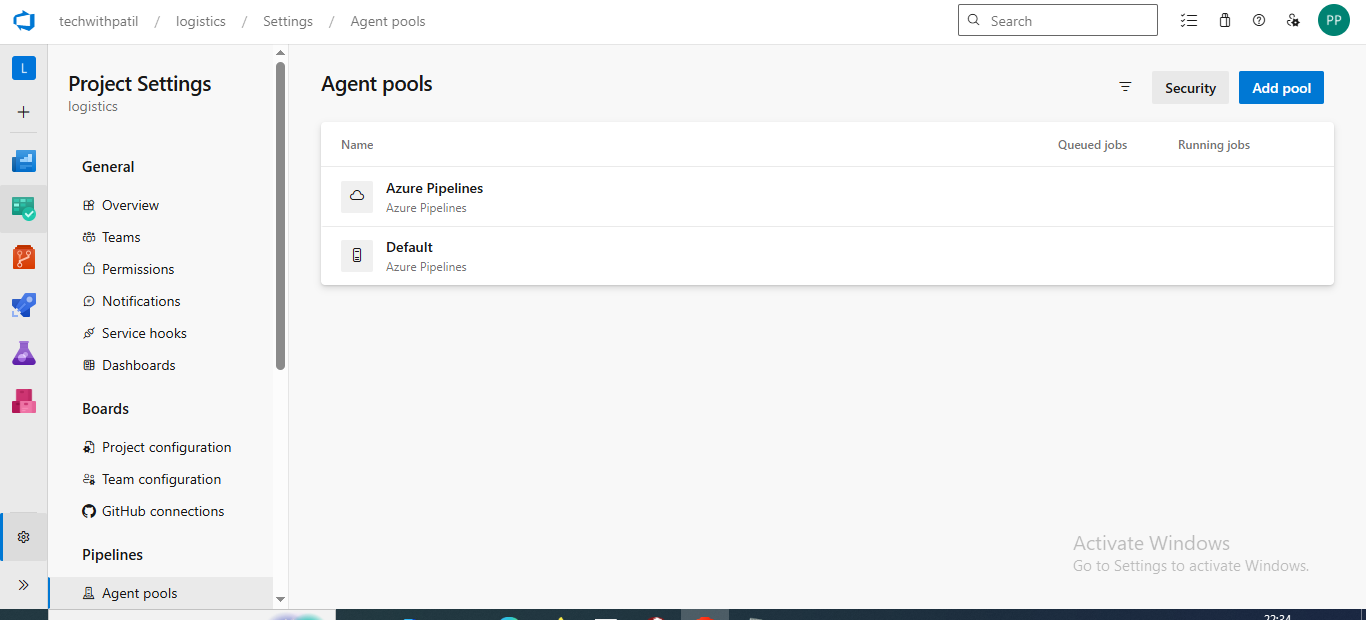Open Test Plans flask icon
Screen dimensions: 1366x620
click(x=24, y=353)
